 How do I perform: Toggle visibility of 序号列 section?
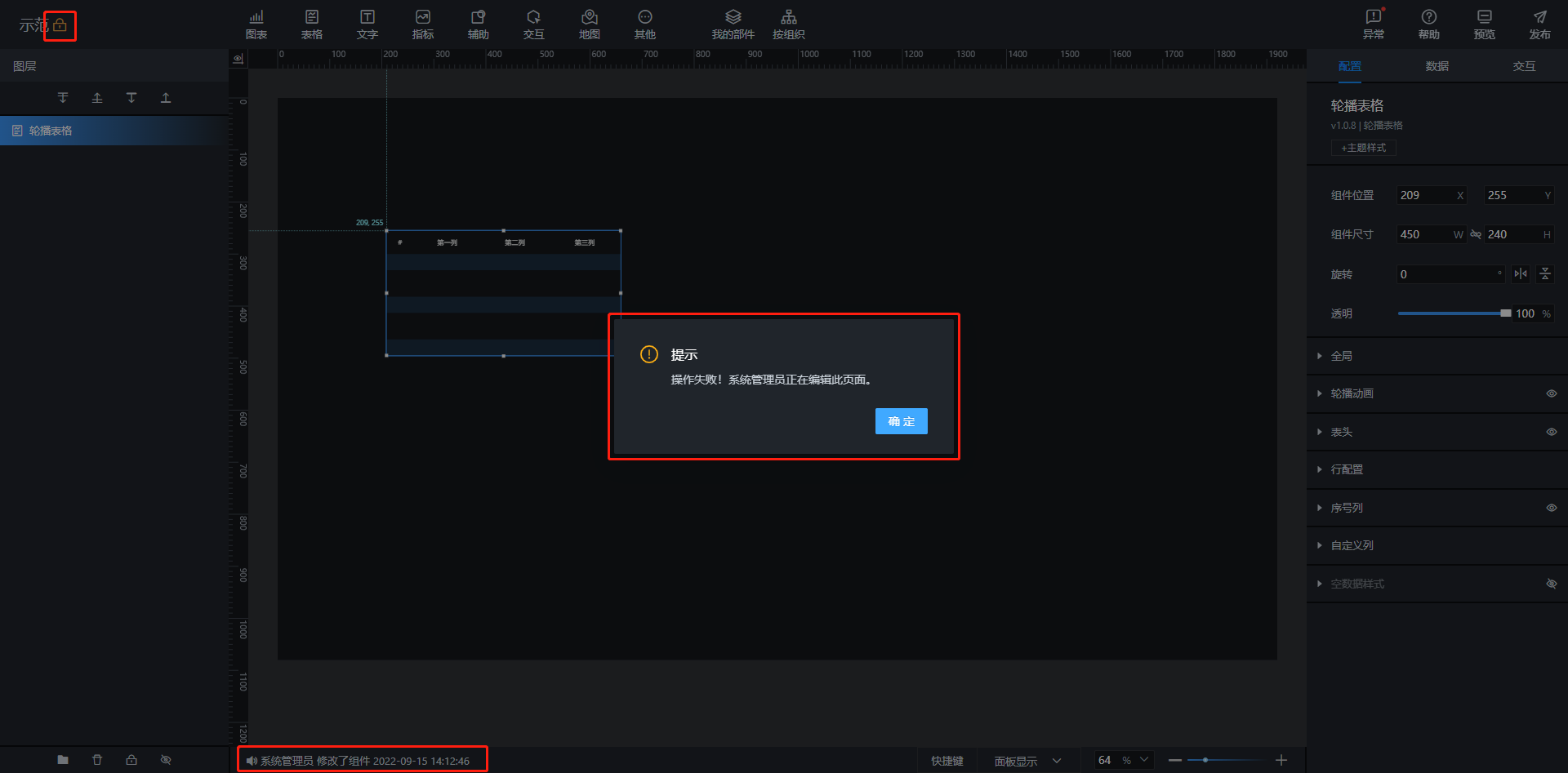[1551, 508]
